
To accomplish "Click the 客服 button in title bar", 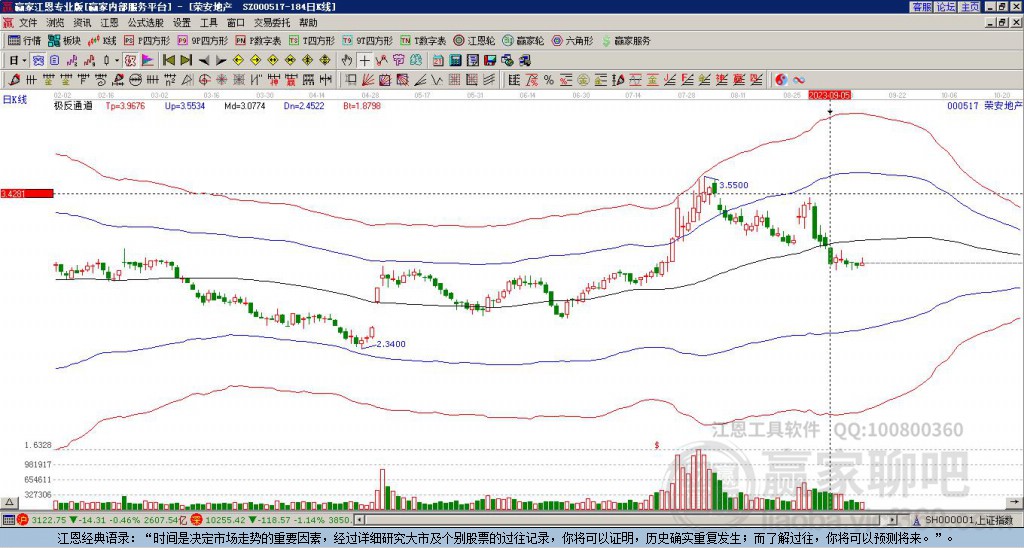I will point(922,7).
